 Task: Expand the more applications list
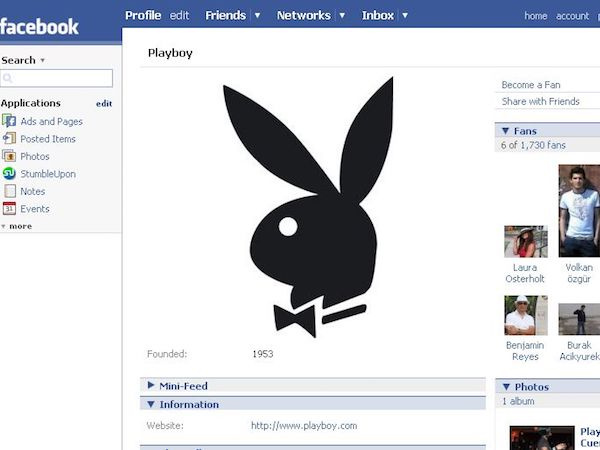16,226
